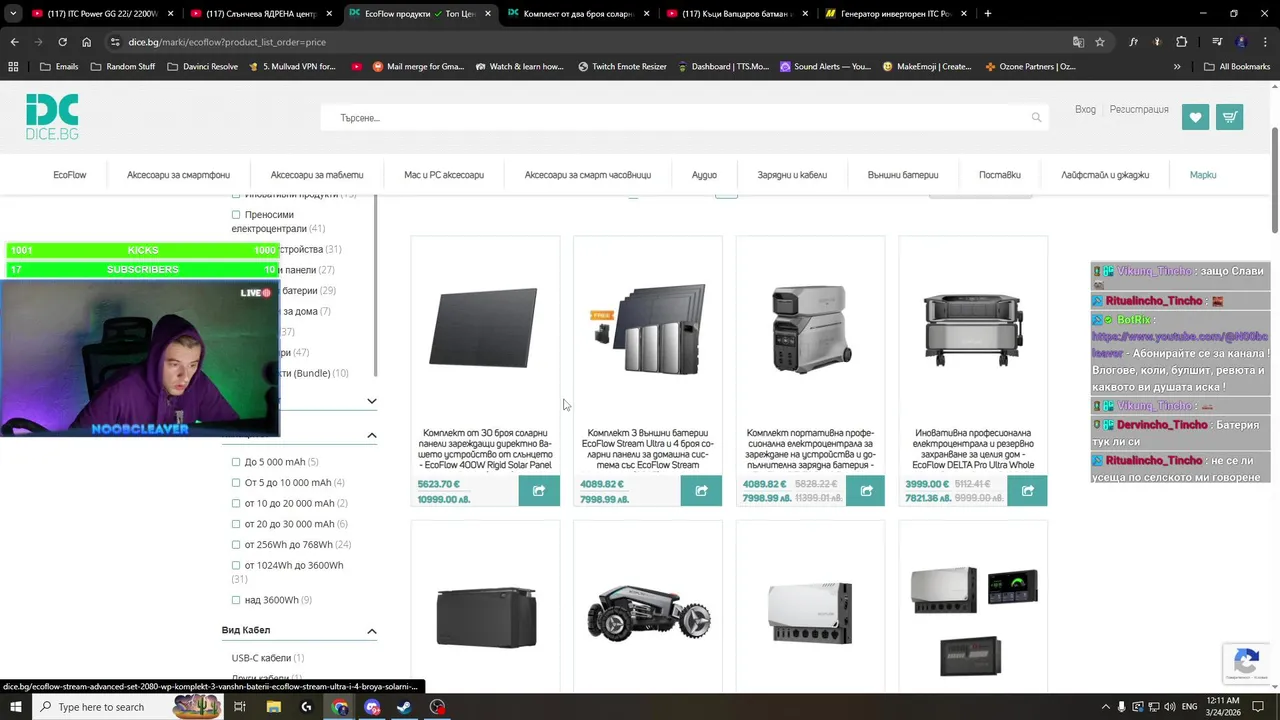The image size is (1280, 720).
Task: Open Steam from the taskbar
Action: point(404,707)
